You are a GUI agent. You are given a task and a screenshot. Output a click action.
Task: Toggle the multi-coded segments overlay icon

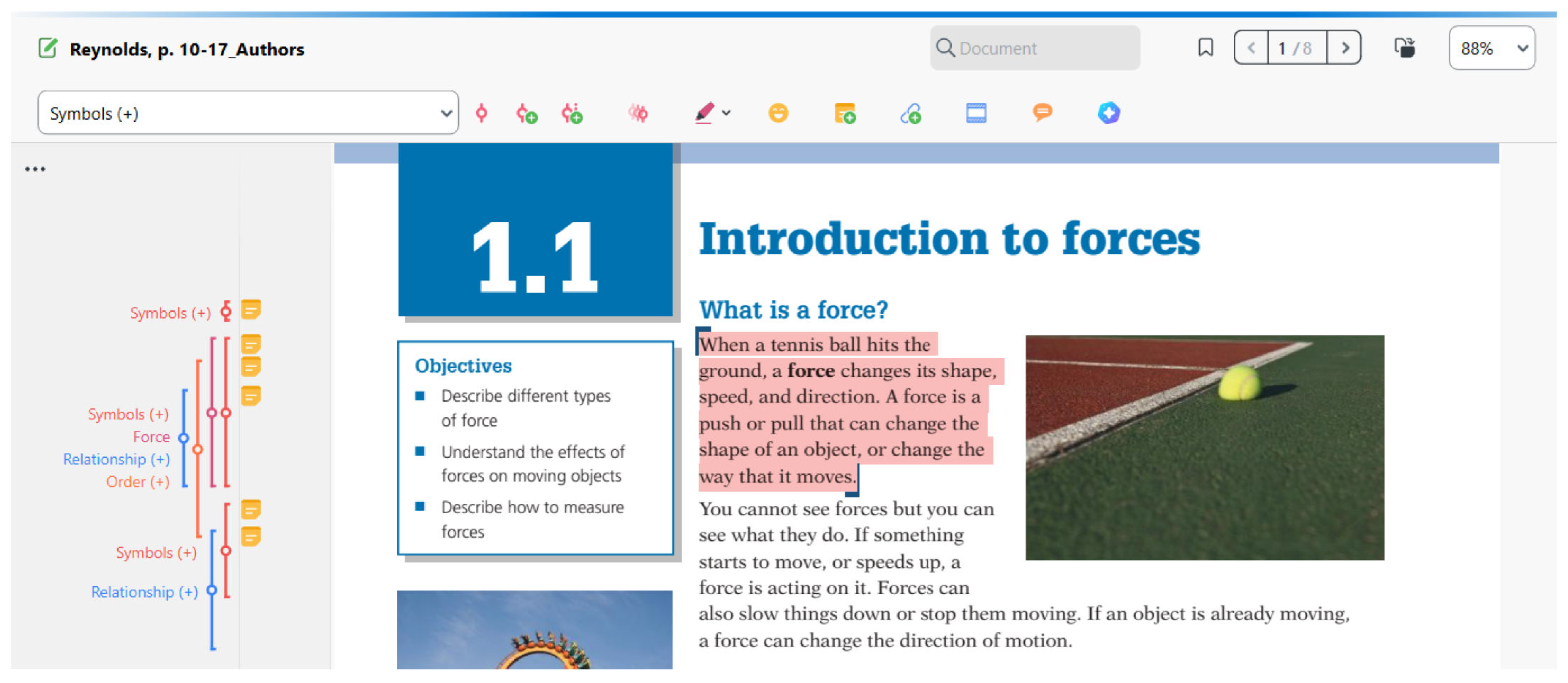[x=637, y=113]
